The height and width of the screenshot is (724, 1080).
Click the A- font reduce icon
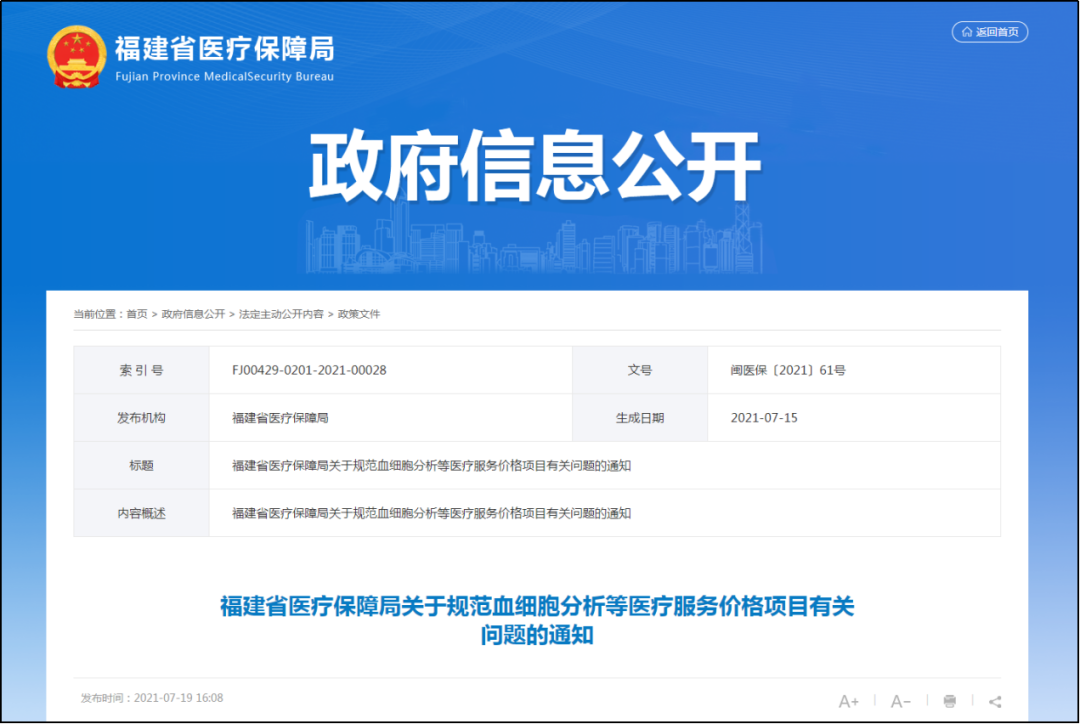pos(899,701)
